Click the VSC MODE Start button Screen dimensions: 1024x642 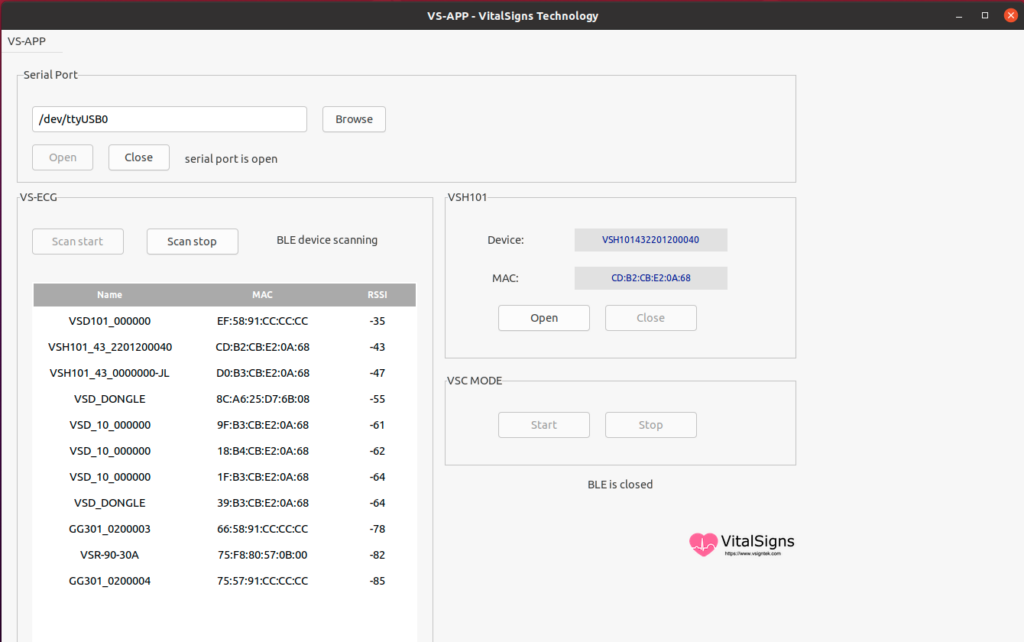tap(543, 425)
